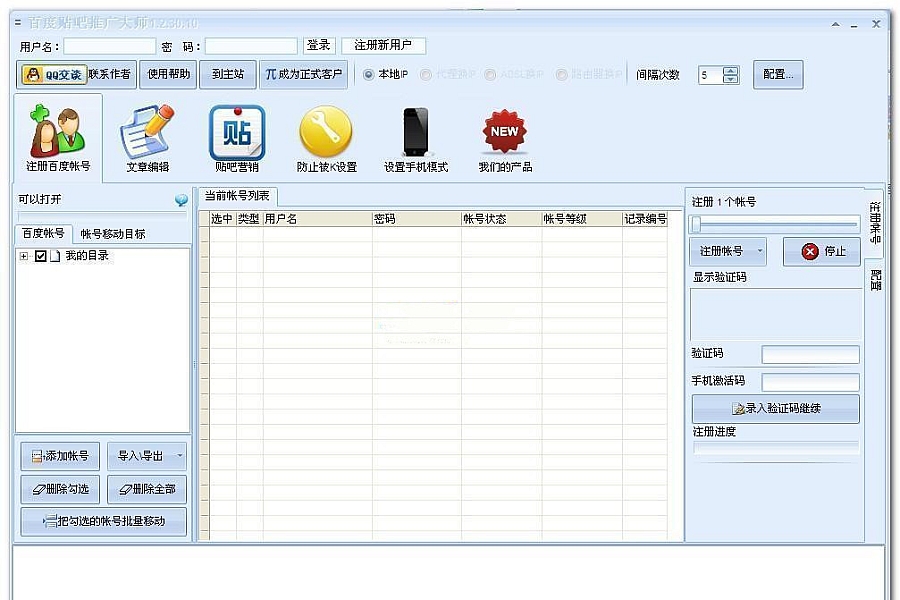Image resolution: width=900 pixels, height=600 pixels.
Task: Click the 帐号等级 column header
Action: pyautogui.click(x=582, y=219)
